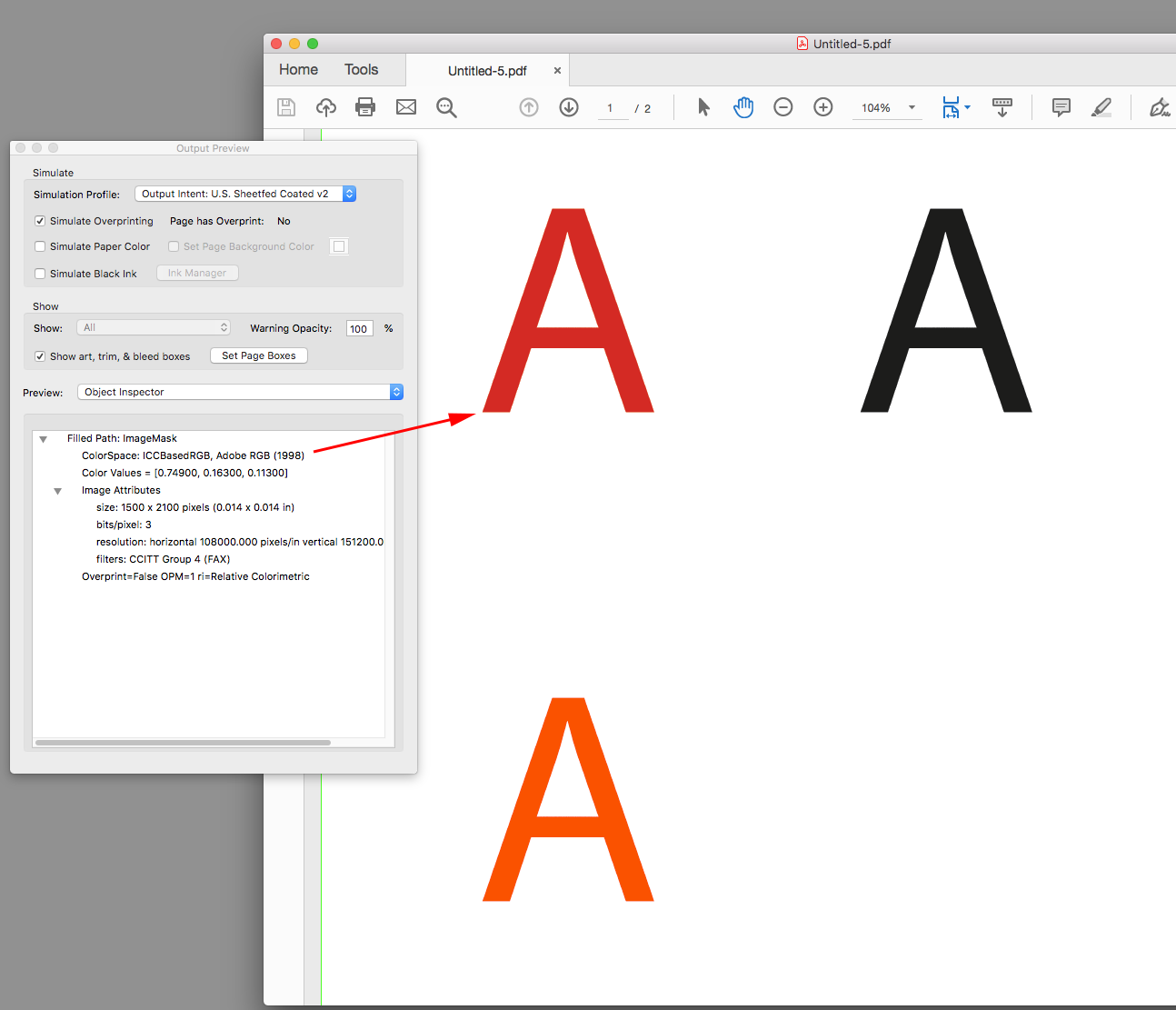This screenshot has width=1176, height=1010.
Task: Zoom out with the minus icon
Action: (783, 107)
